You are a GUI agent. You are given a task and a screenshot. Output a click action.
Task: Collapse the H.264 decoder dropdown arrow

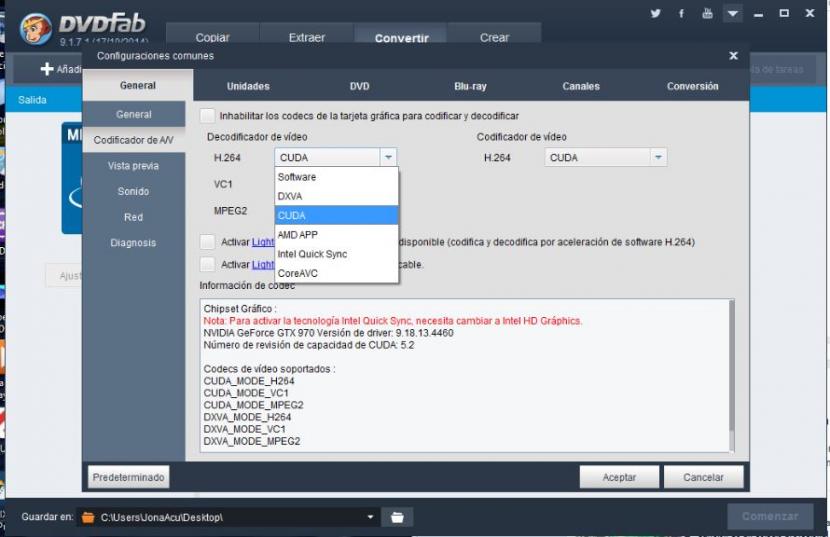388,157
